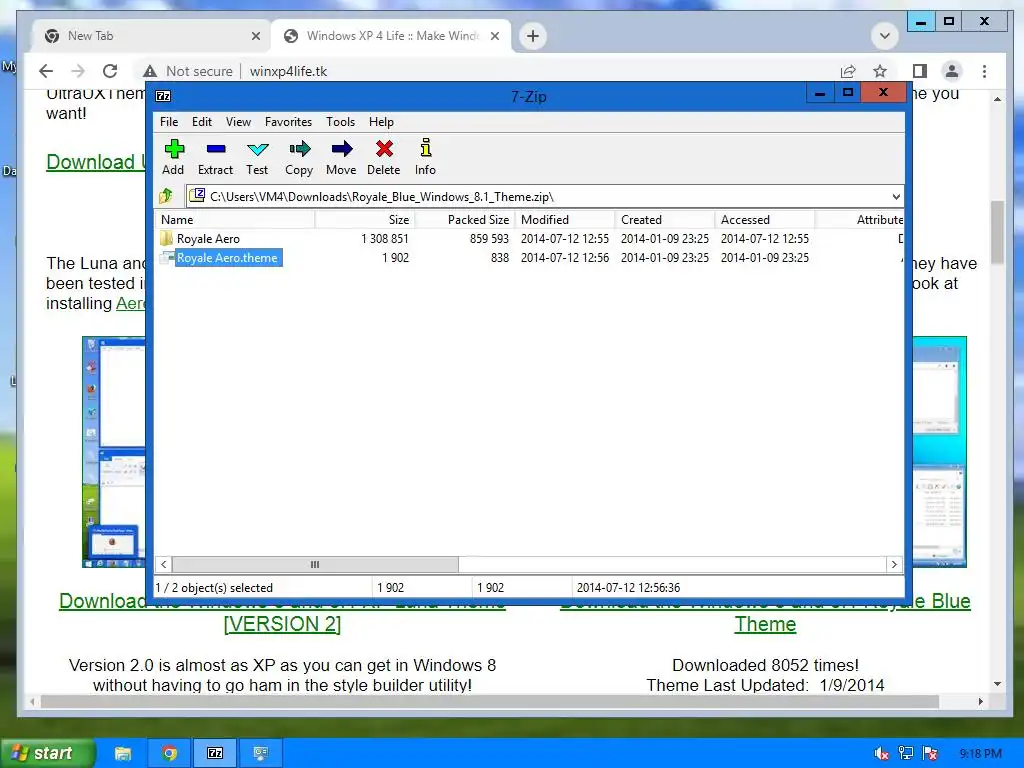Screen dimensions: 1024x768
Task: Open a new Chrome tab with plus
Action: coord(533,36)
